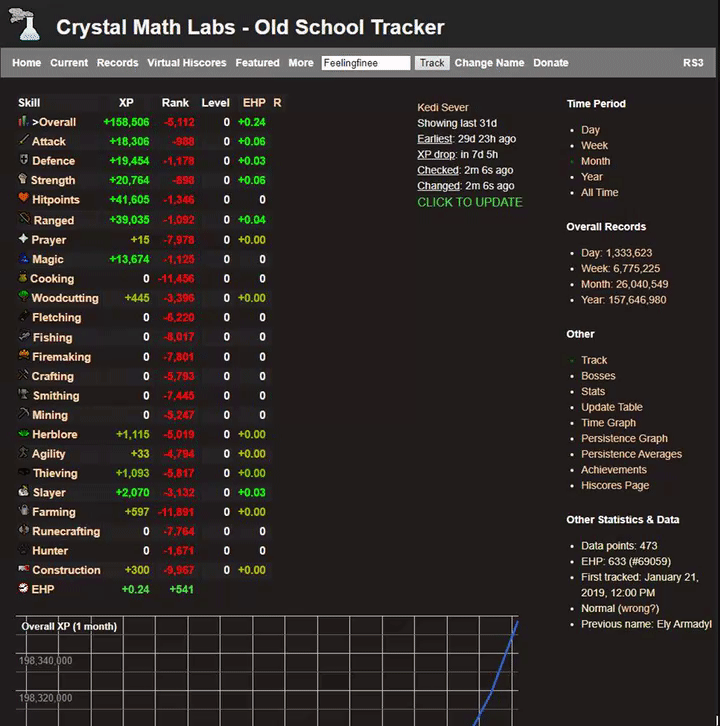Click the Hitpoints heart icon
720x726 pixels.
point(24,198)
